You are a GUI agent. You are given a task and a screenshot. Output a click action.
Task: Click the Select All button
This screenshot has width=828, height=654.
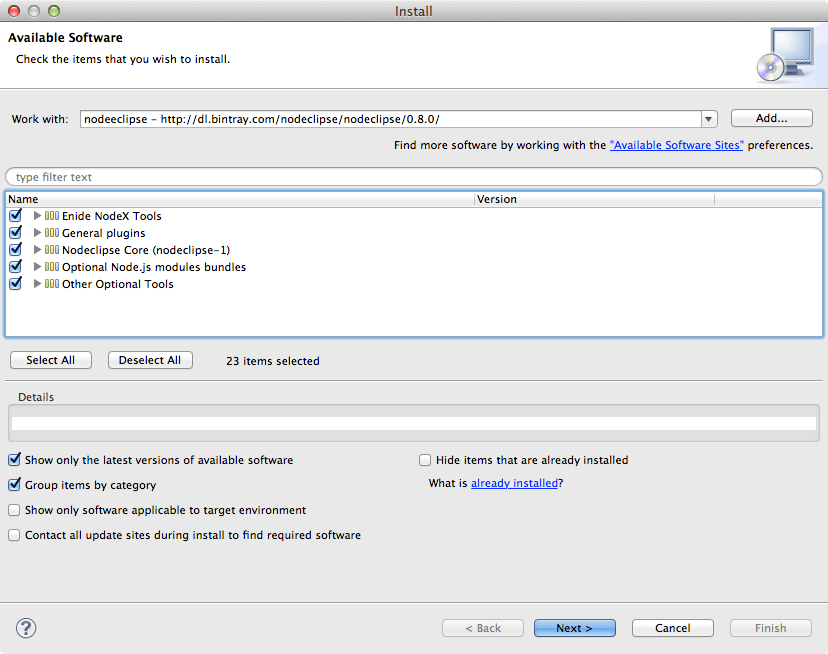(x=51, y=360)
